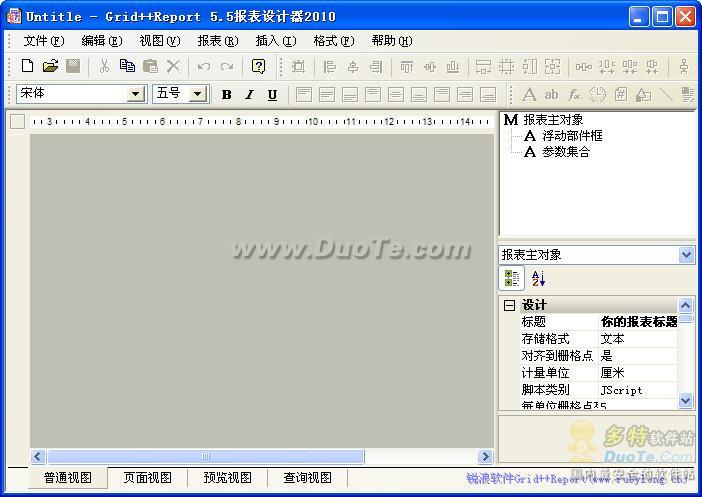Switch to the 预览视图 tab
This screenshot has width=702, height=497.
point(227,478)
